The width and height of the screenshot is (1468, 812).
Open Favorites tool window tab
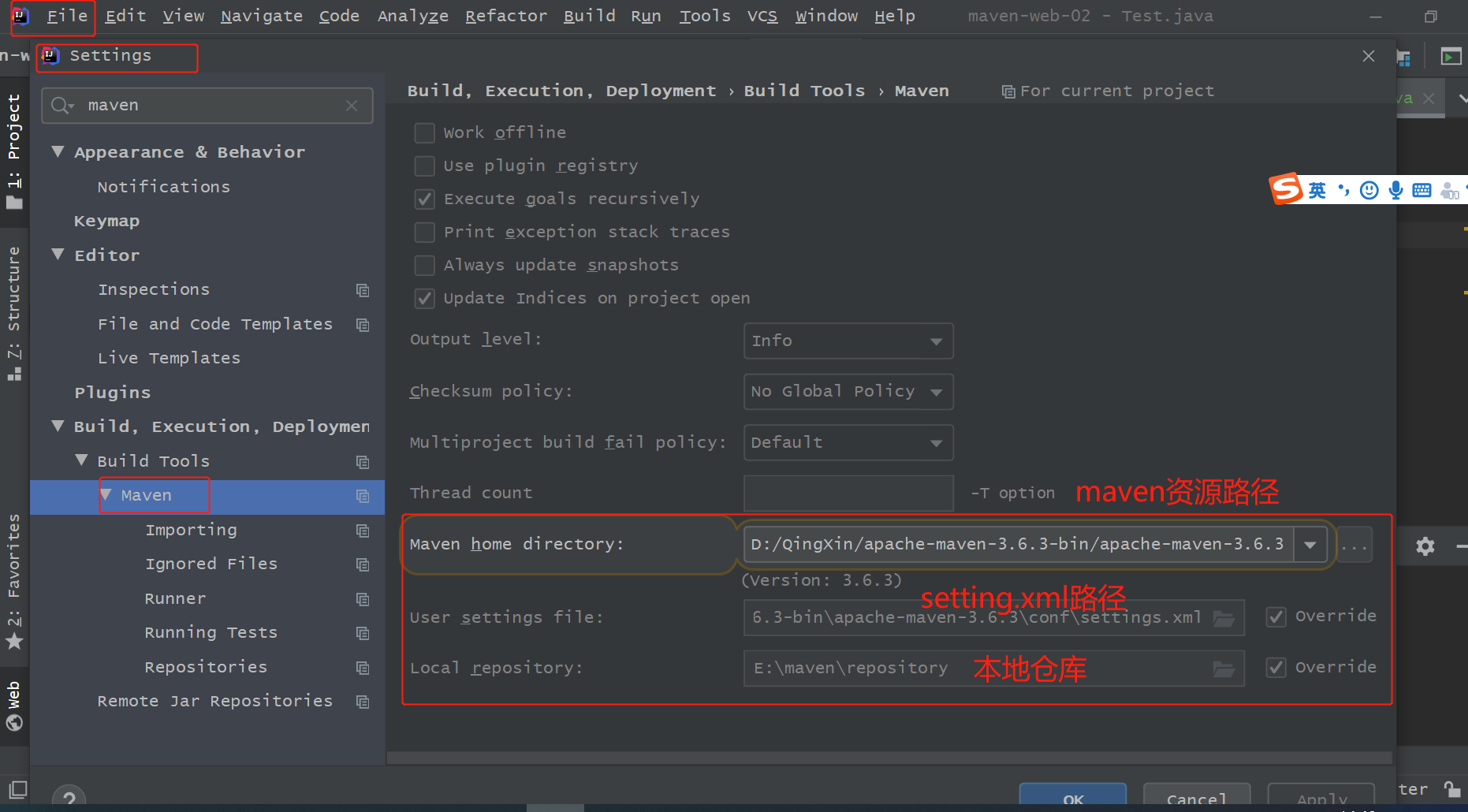[14, 581]
